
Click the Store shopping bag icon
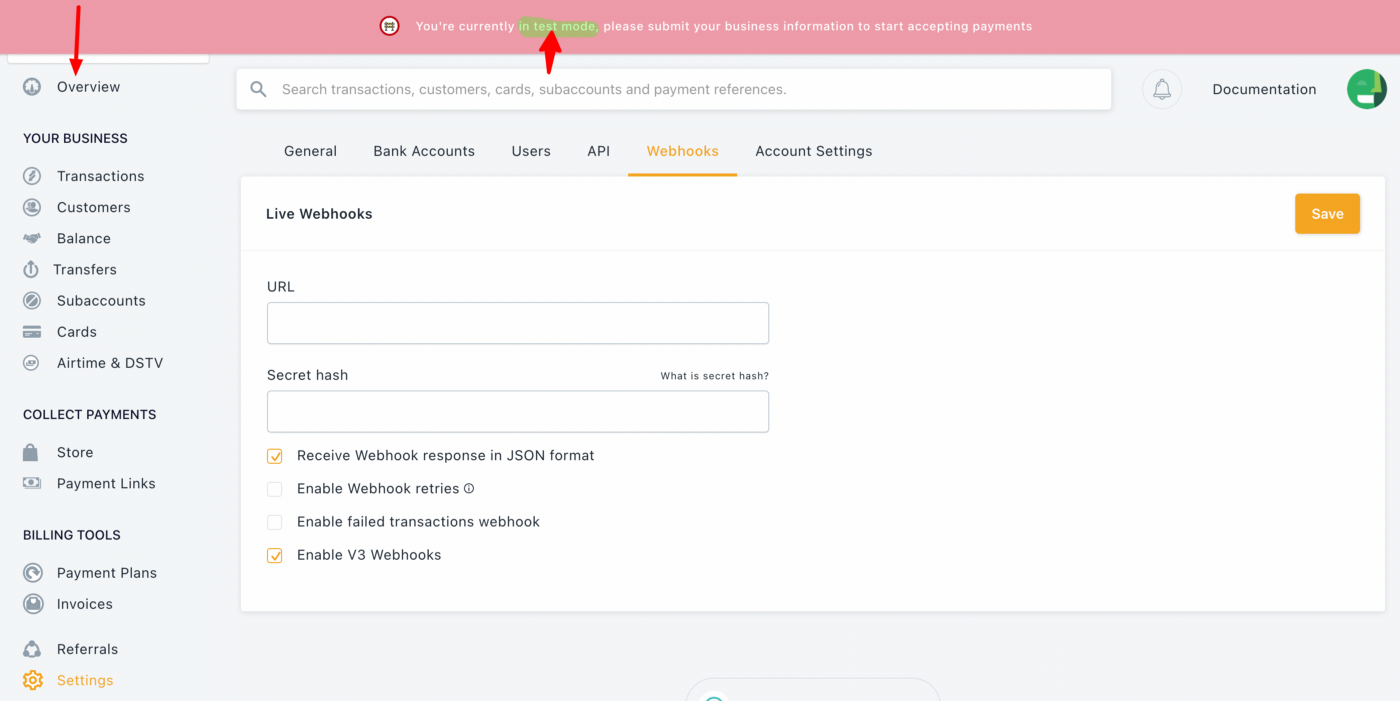point(32,452)
